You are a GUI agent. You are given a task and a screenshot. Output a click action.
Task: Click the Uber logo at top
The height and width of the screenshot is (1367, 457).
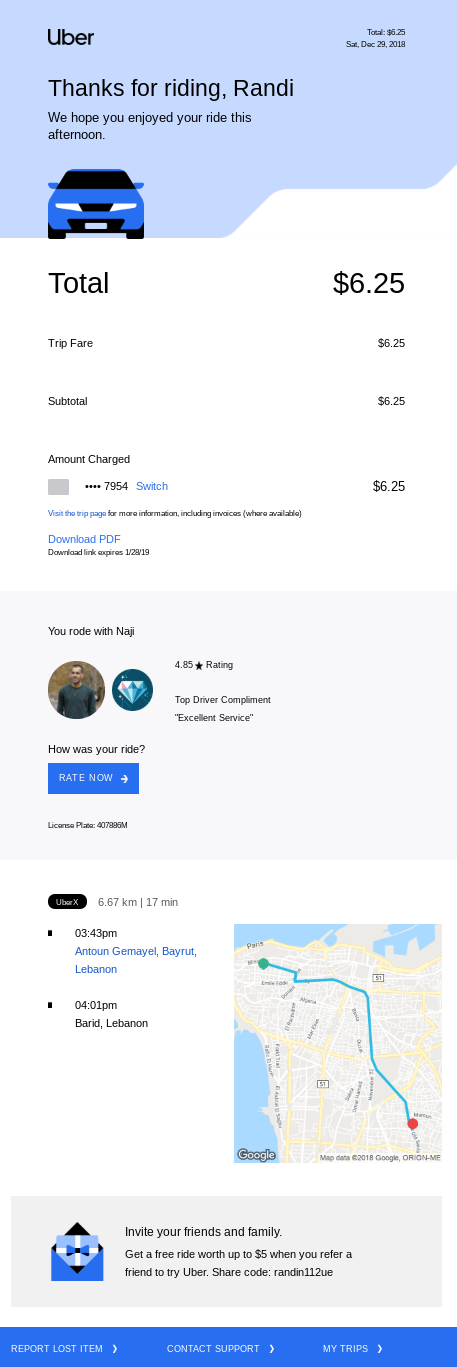pos(71,37)
